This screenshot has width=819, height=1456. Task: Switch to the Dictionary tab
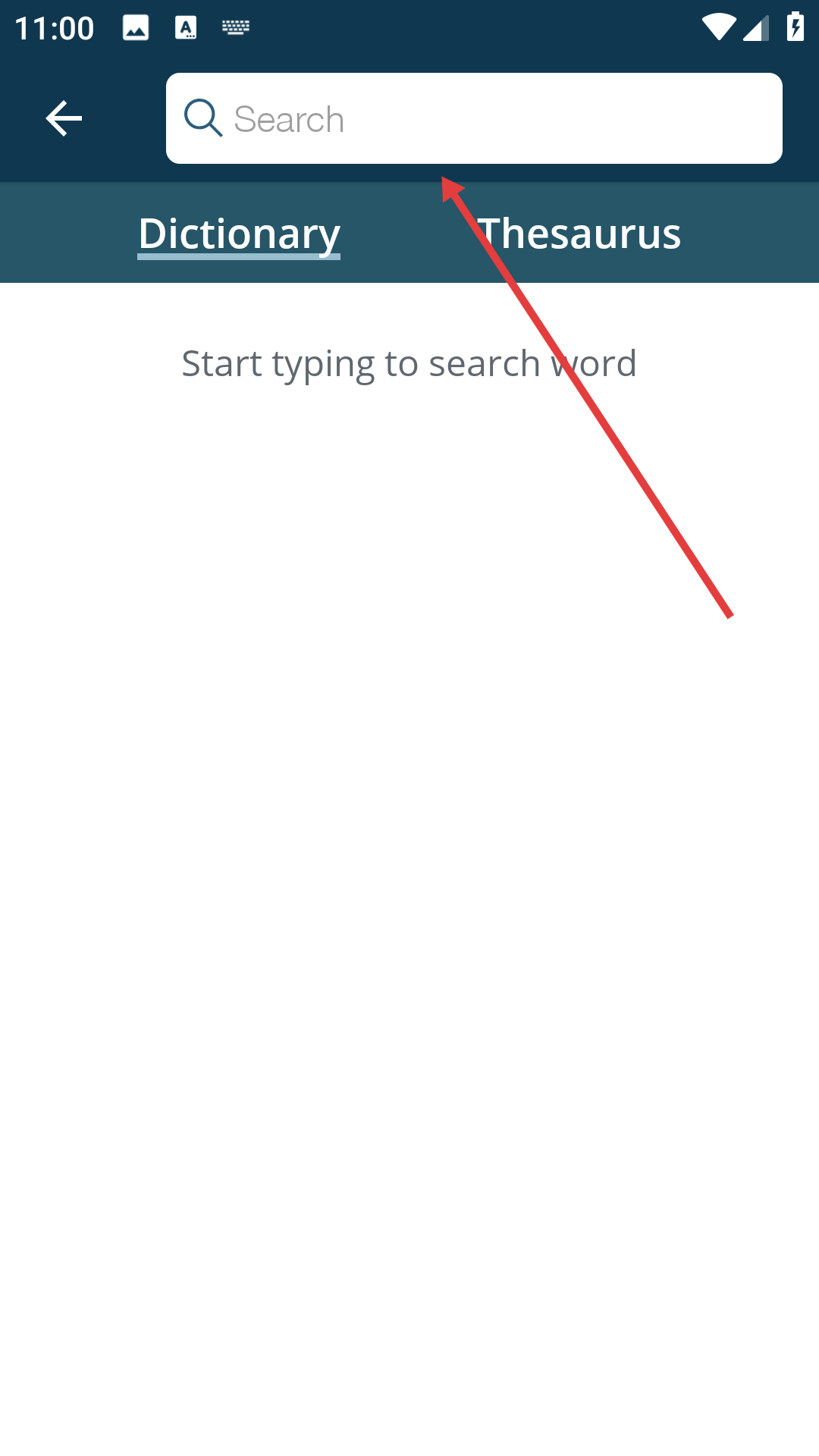tap(239, 233)
